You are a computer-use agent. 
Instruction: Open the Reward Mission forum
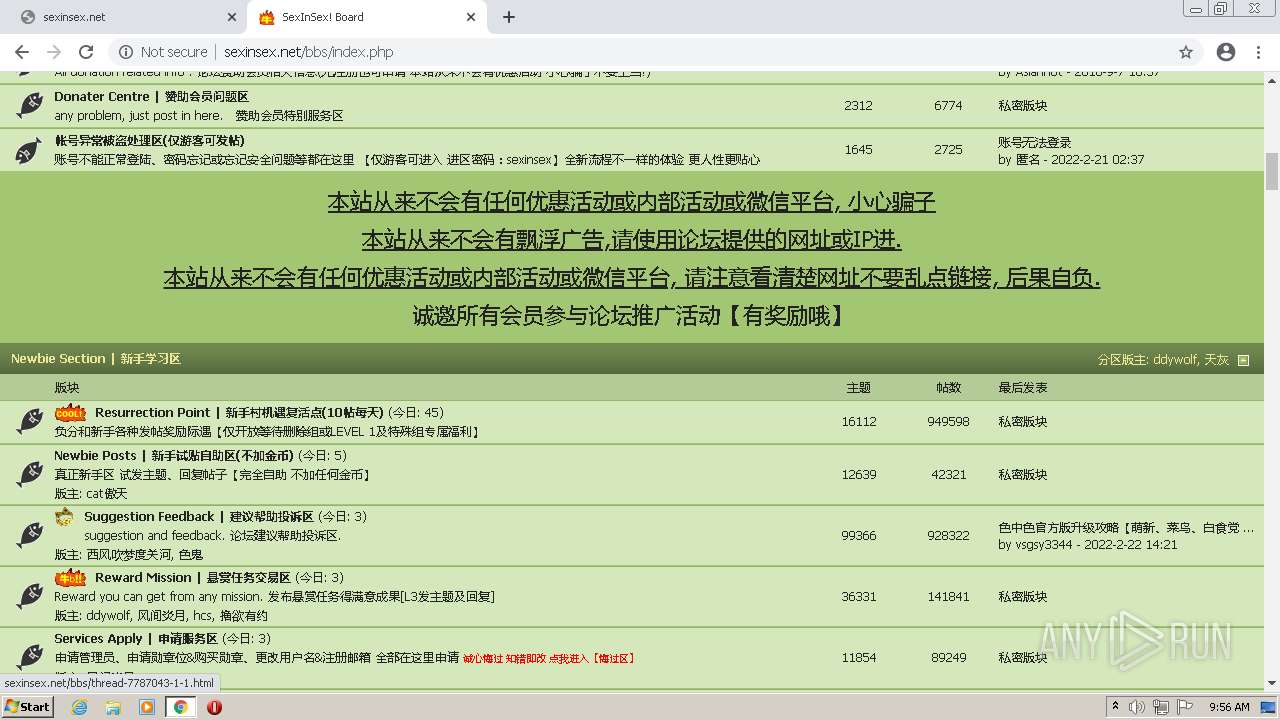(192, 577)
